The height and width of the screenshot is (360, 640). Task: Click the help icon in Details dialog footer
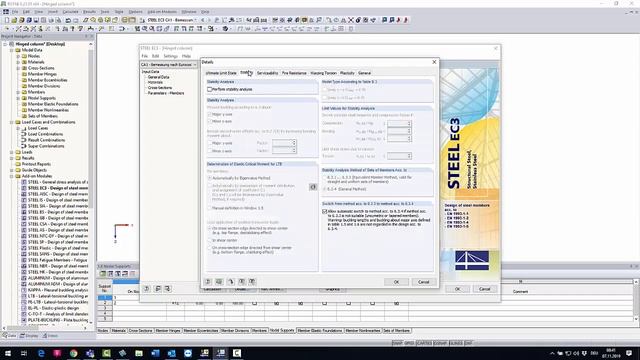208,282
